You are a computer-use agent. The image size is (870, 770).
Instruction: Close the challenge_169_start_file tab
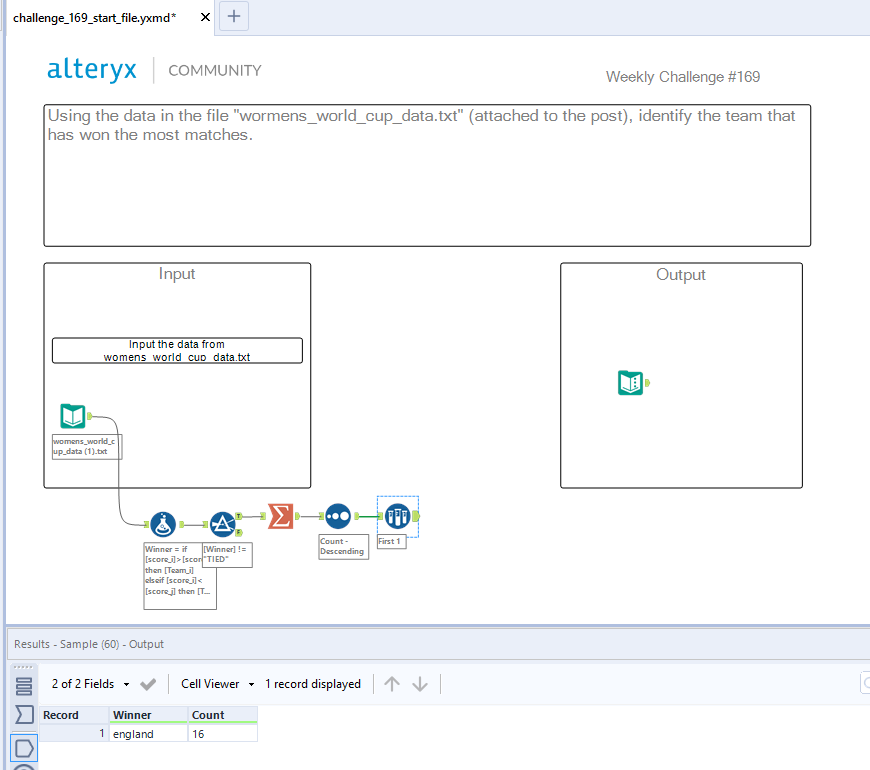205,17
